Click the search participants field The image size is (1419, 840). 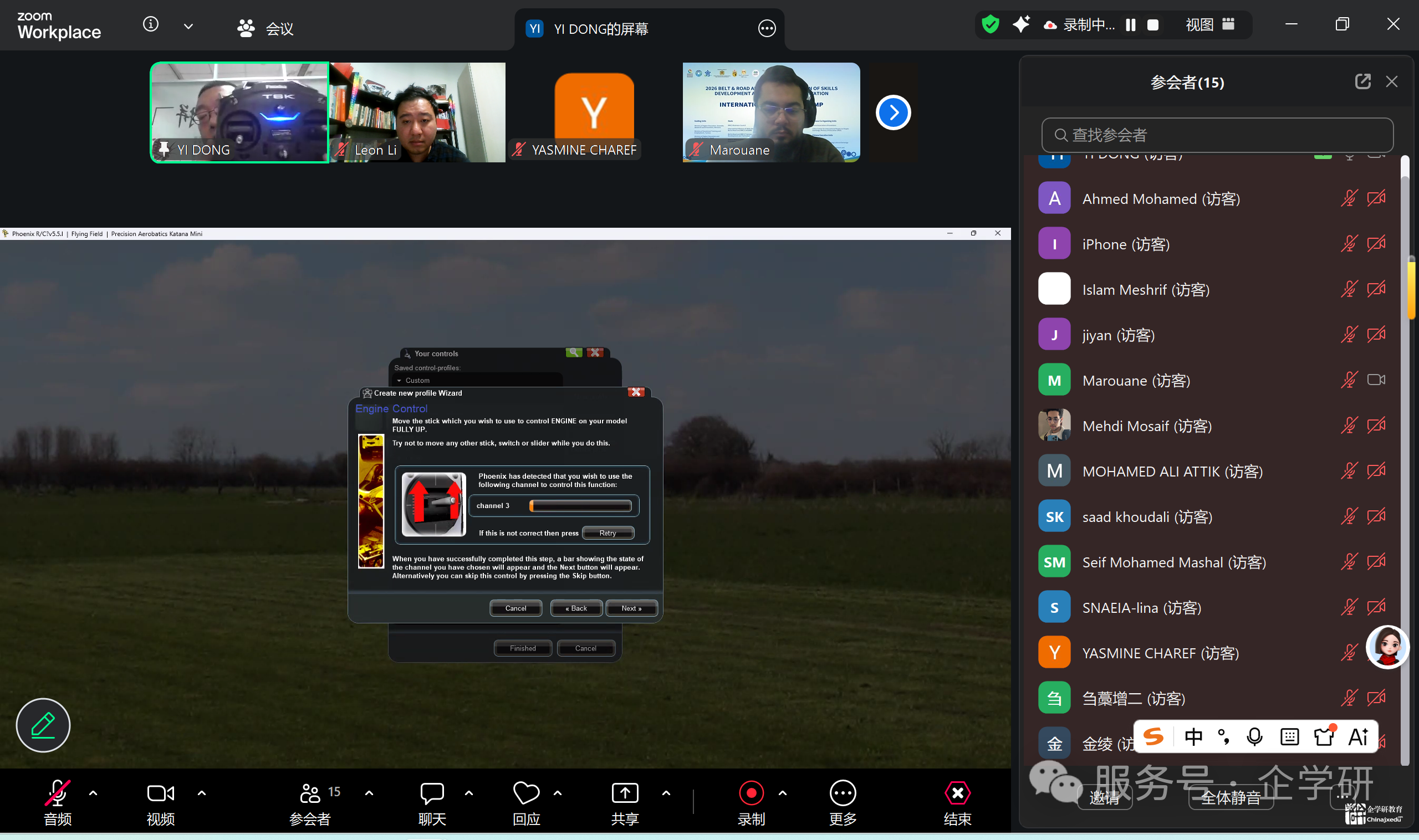(x=1217, y=135)
